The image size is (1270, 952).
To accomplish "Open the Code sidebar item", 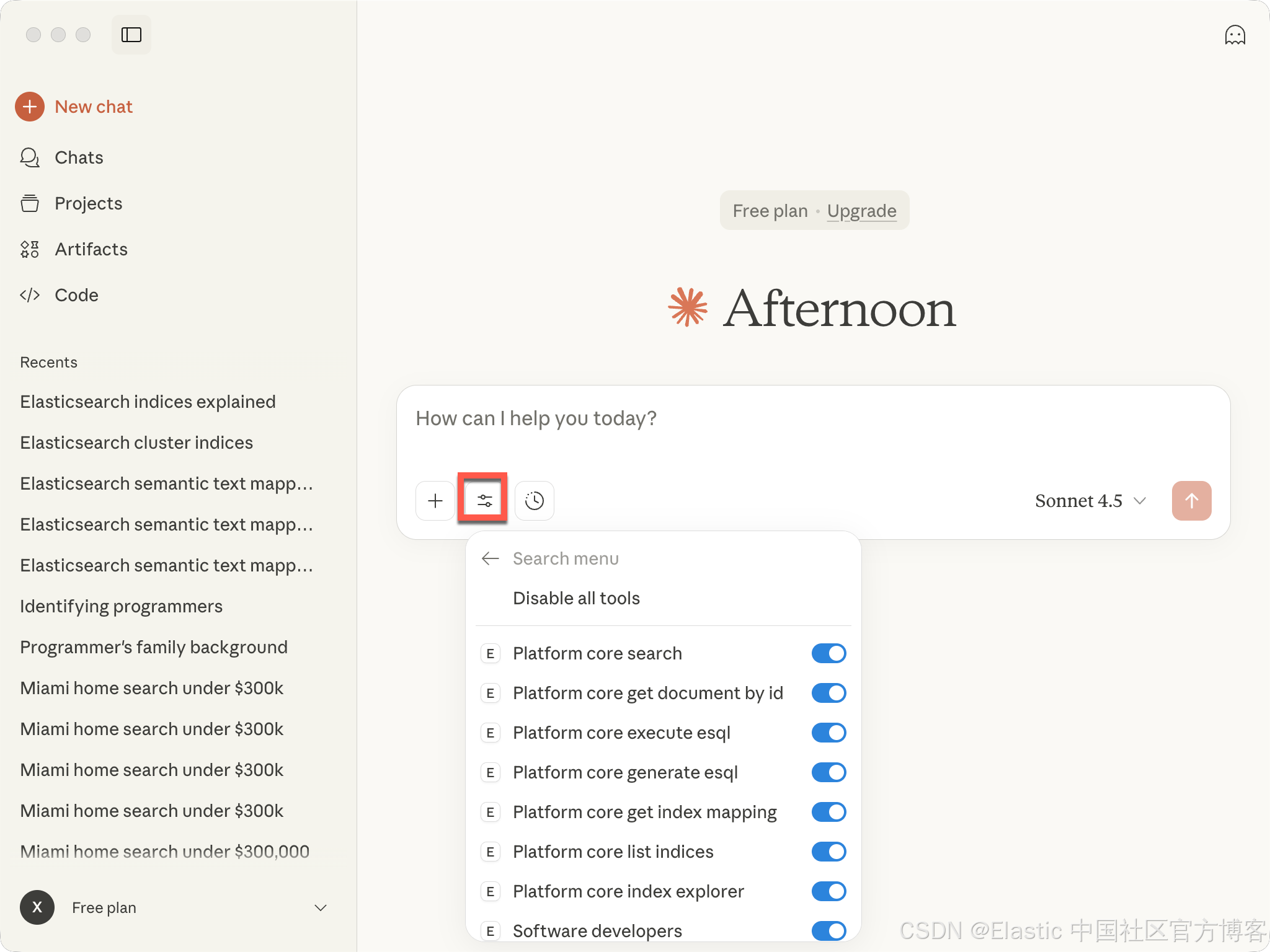I will coord(76,295).
